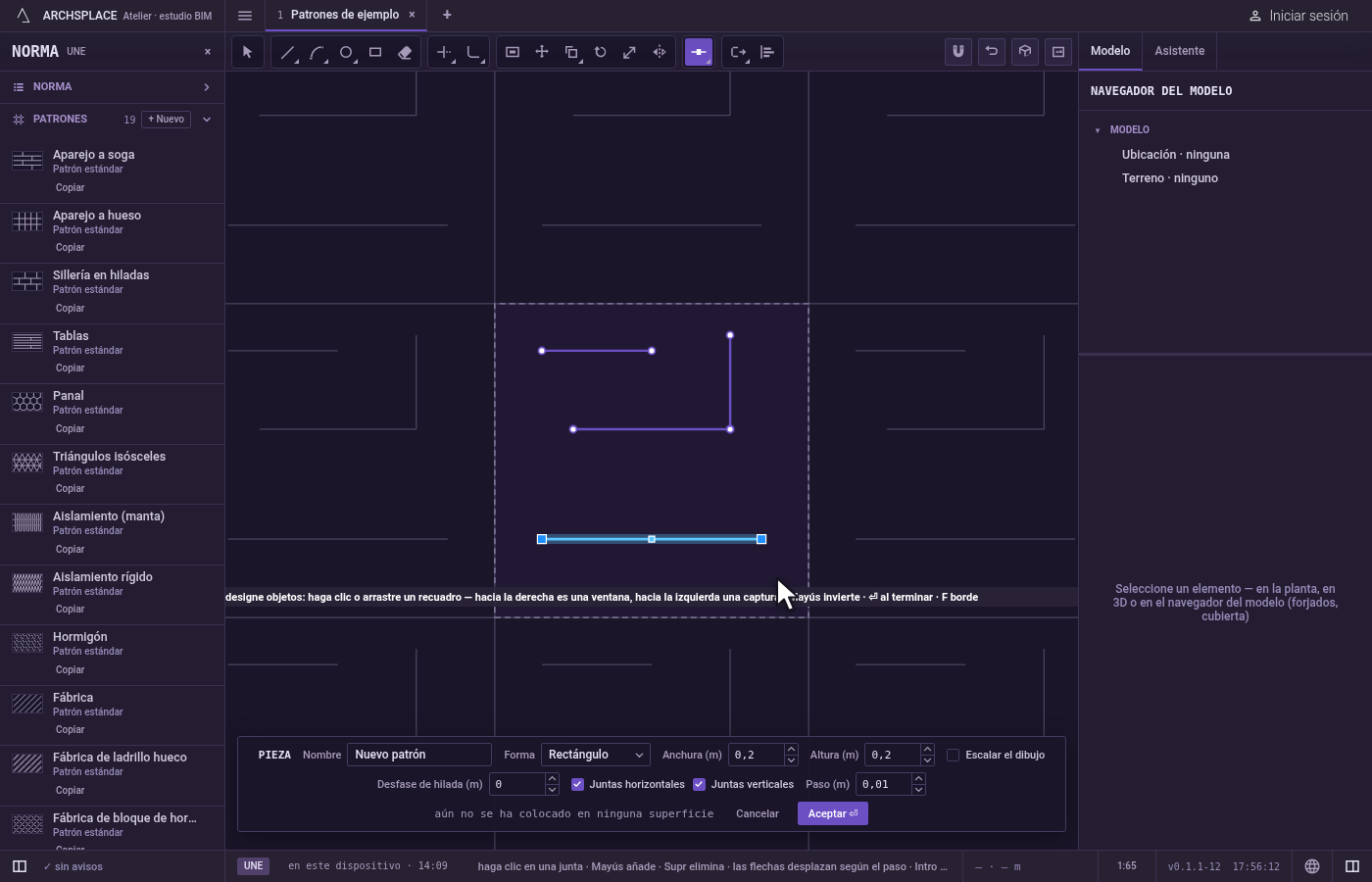Click the globe language icon
The height and width of the screenshot is (882, 1372).
(1312, 866)
